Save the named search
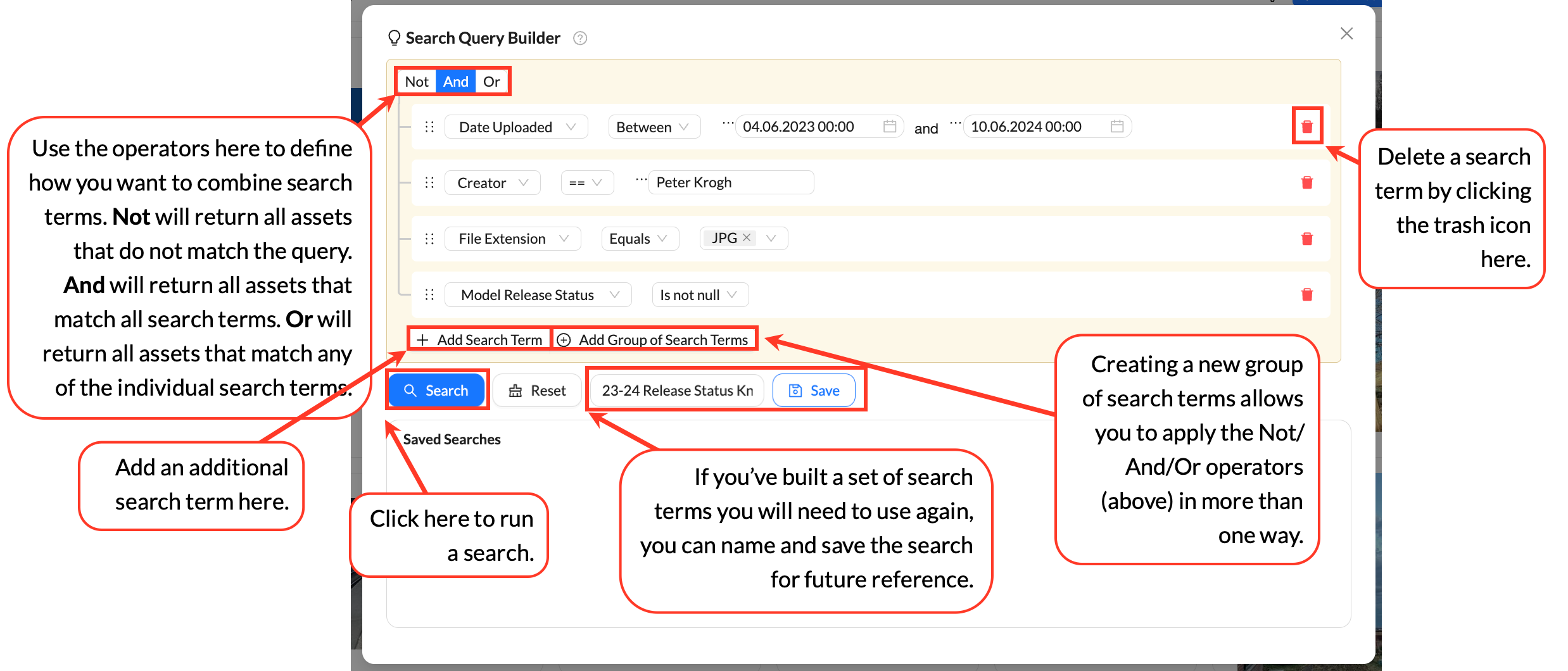The height and width of the screenshot is (671, 1568). [x=814, y=391]
